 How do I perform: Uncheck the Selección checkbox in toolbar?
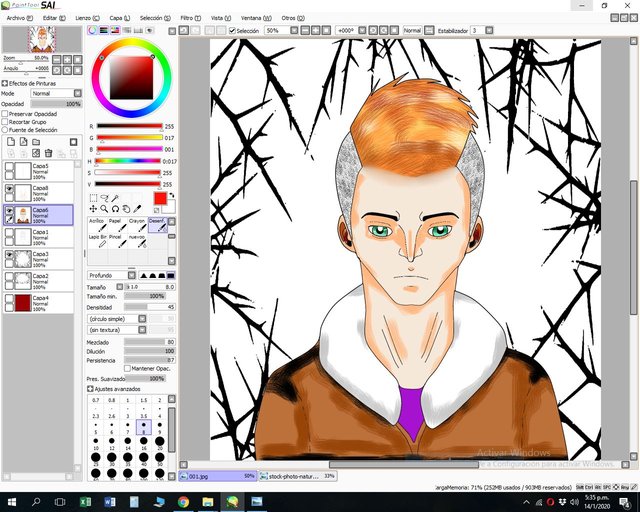[x=232, y=31]
